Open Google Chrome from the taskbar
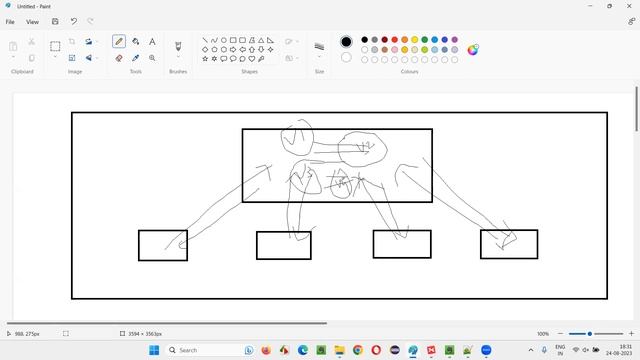The height and width of the screenshot is (360, 640). (x=358, y=350)
